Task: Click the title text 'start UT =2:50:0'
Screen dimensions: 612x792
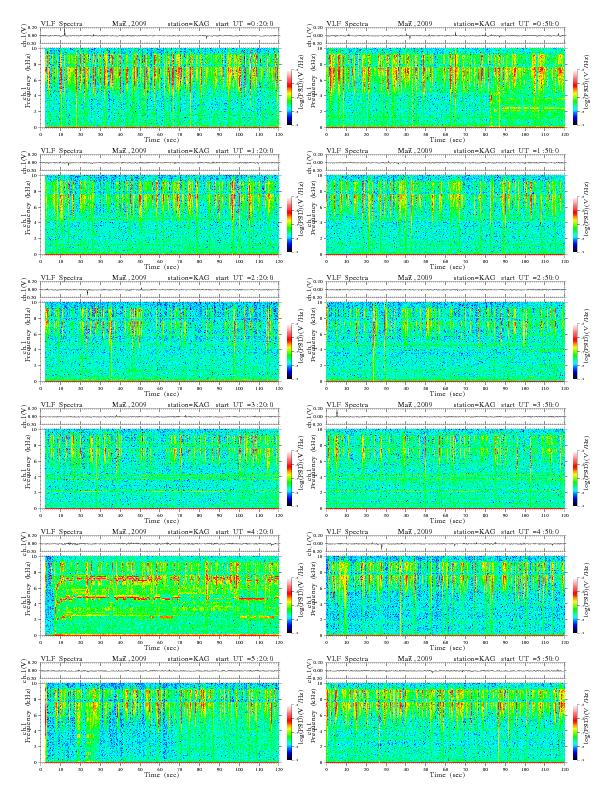Action: (530, 278)
